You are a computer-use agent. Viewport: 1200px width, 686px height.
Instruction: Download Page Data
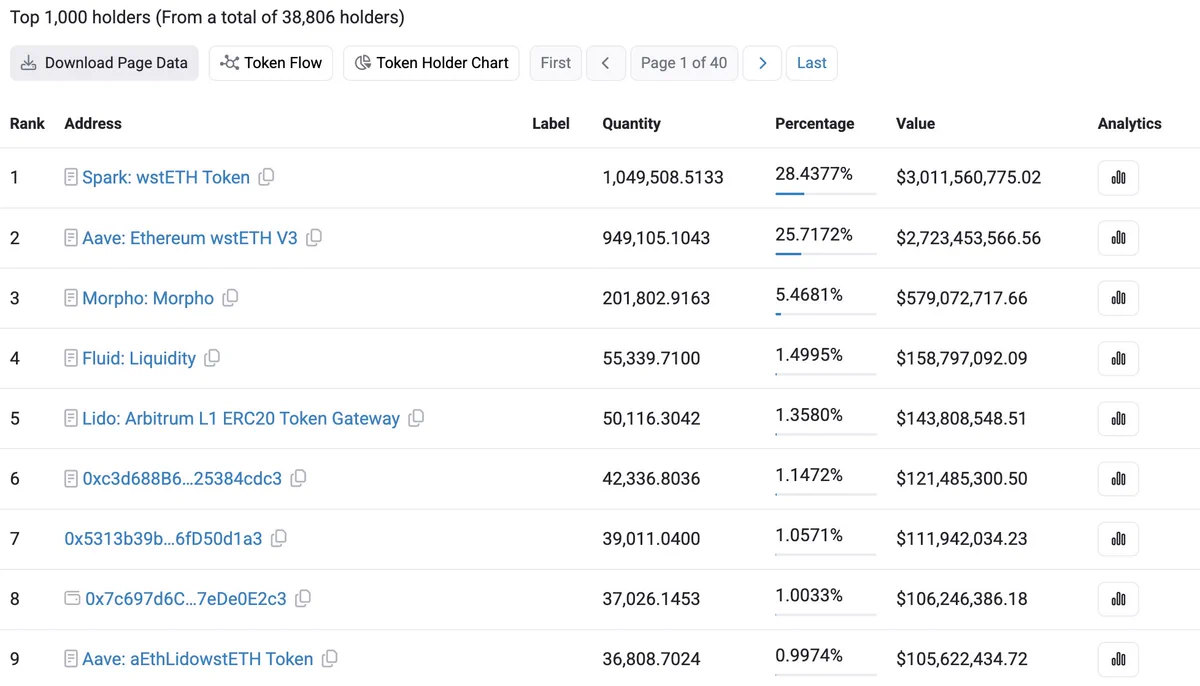[x=104, y=63]
